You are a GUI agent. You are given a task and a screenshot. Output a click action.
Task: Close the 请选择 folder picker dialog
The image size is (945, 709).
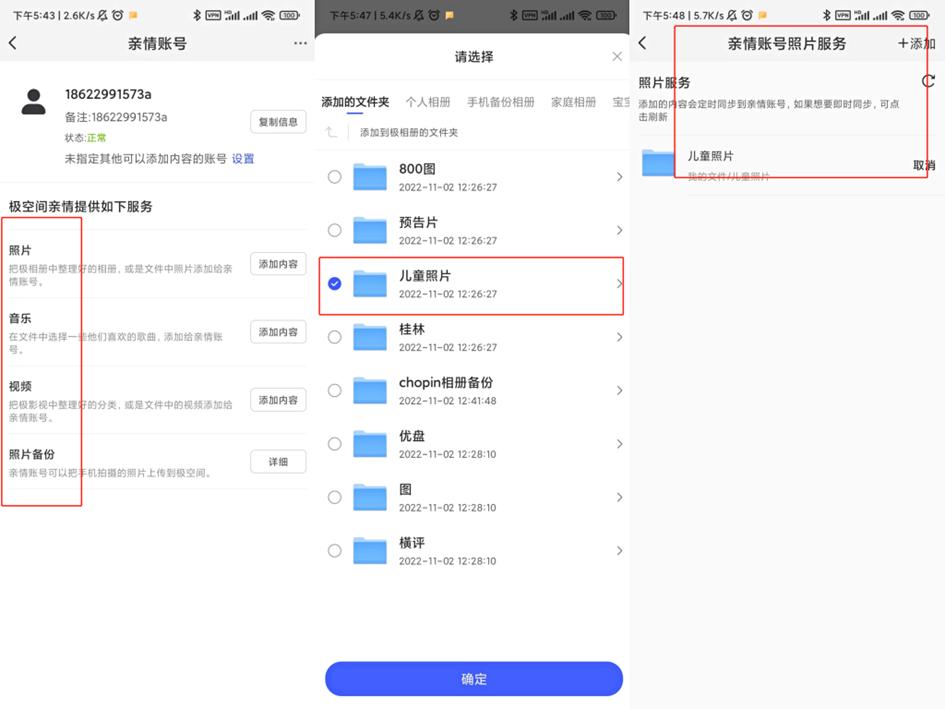pyautogui.click(x=616, y=57)
